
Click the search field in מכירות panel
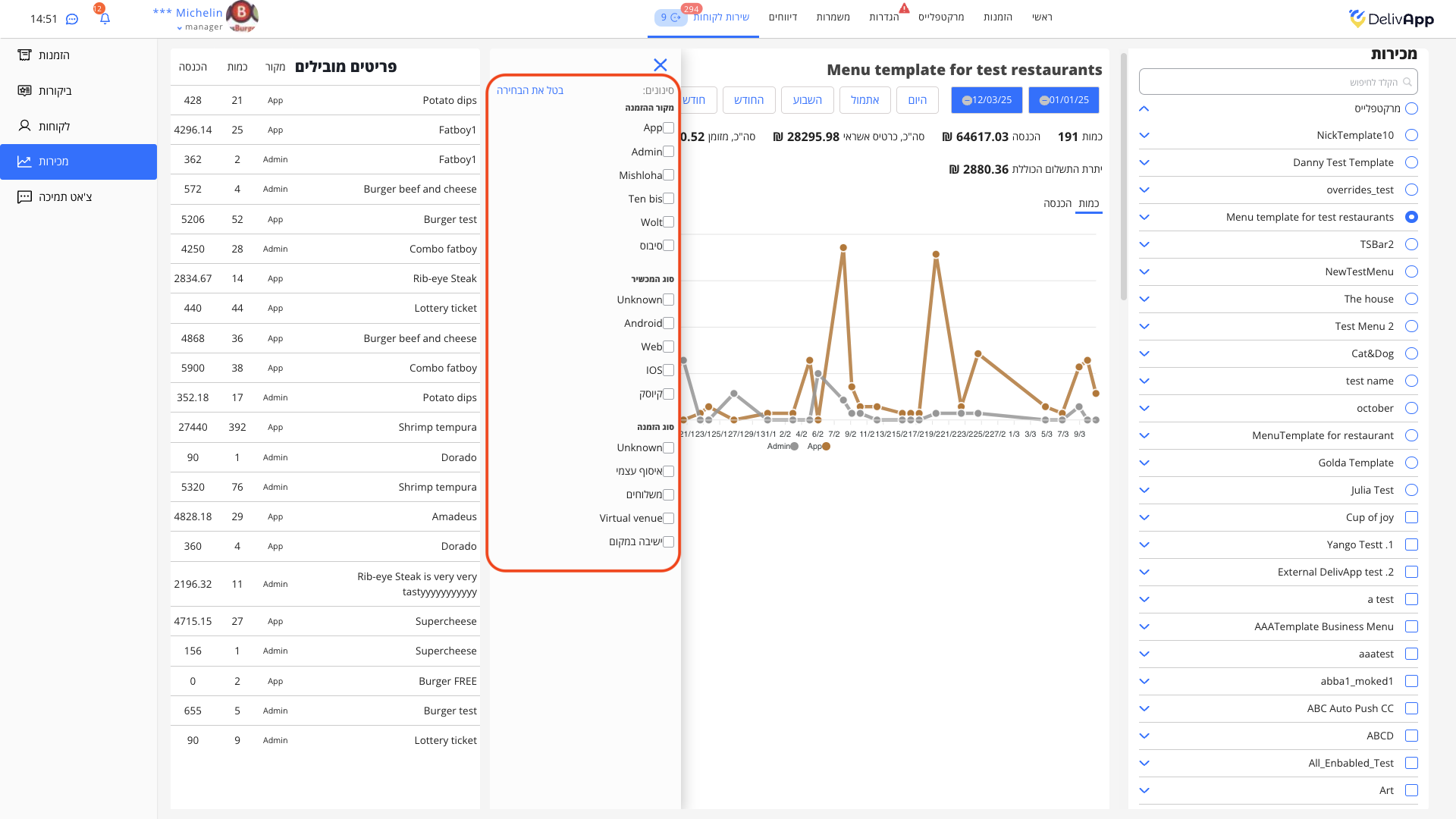click(x=1278, y=82)
